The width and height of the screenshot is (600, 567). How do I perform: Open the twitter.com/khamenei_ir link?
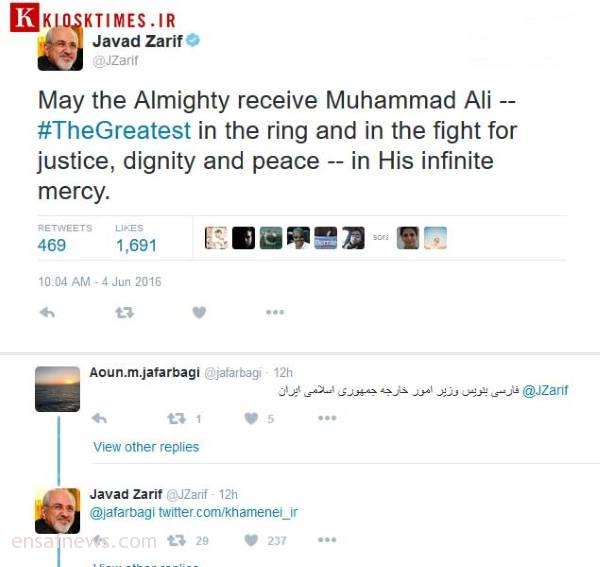(228, 512)
